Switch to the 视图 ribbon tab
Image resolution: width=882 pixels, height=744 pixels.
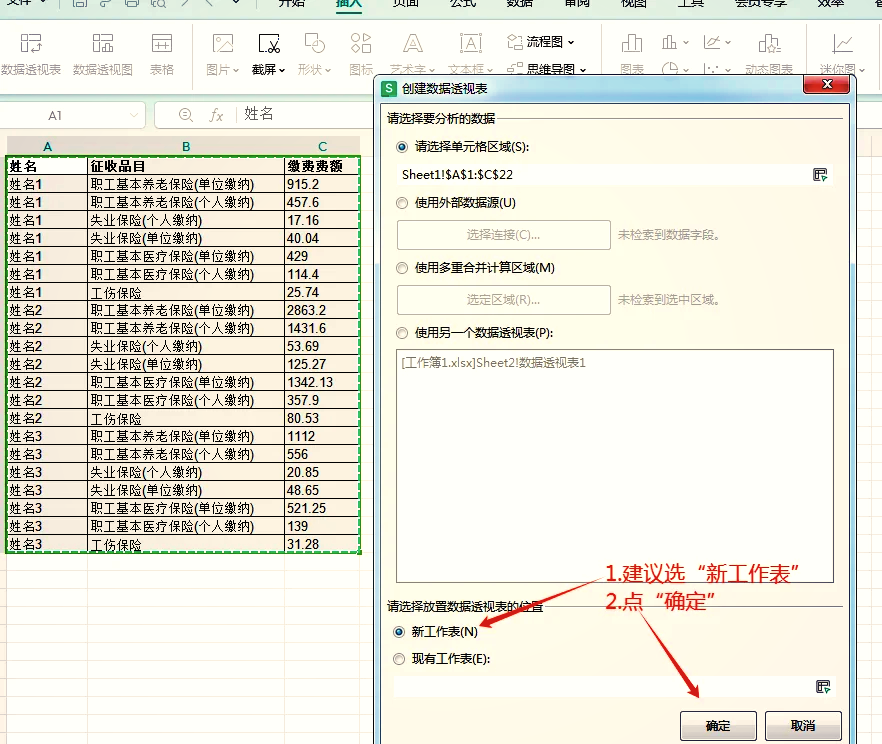(633, 3)
